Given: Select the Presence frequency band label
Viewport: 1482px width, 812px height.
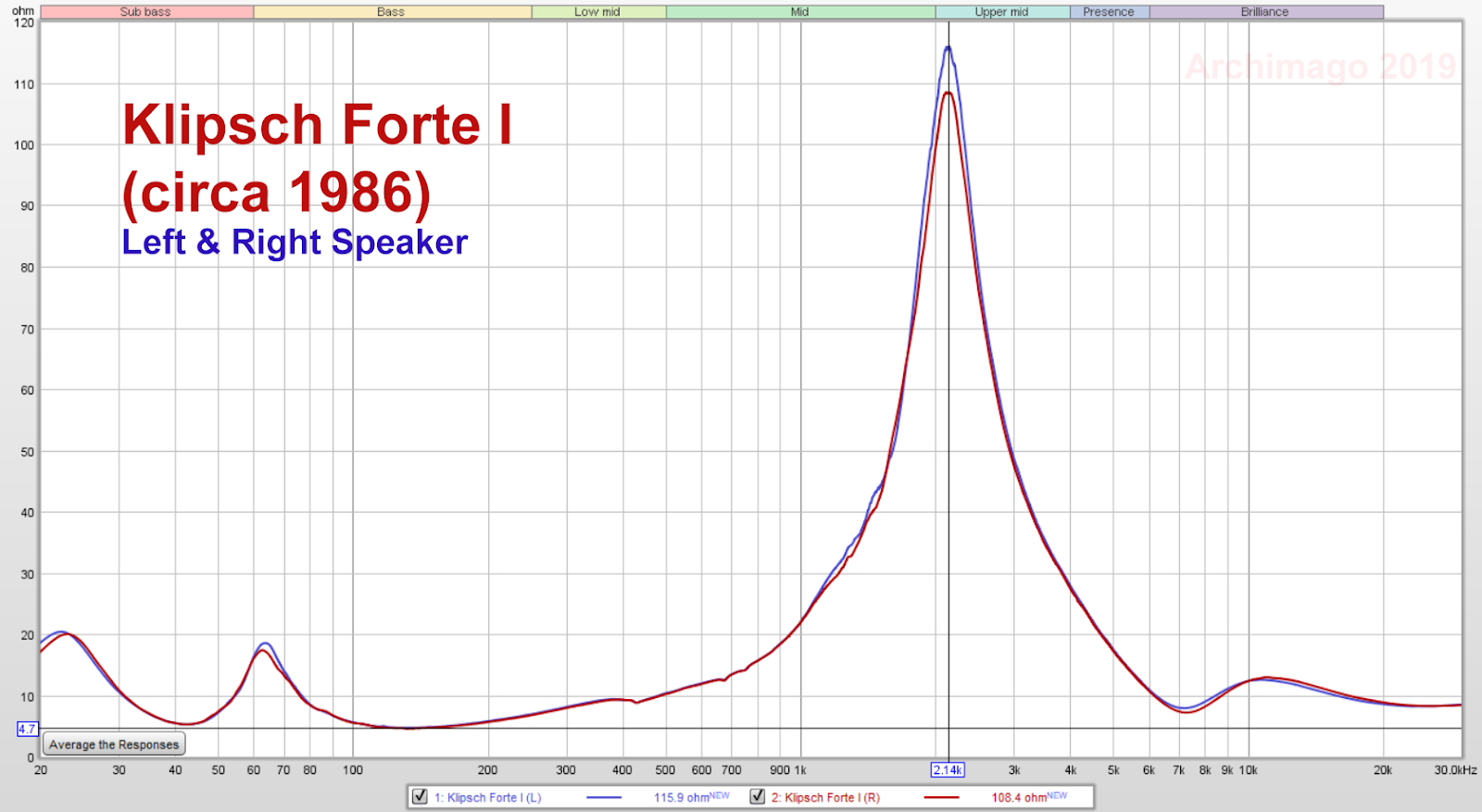Looking at the screenshot, I should click(x=1110, y=12).
